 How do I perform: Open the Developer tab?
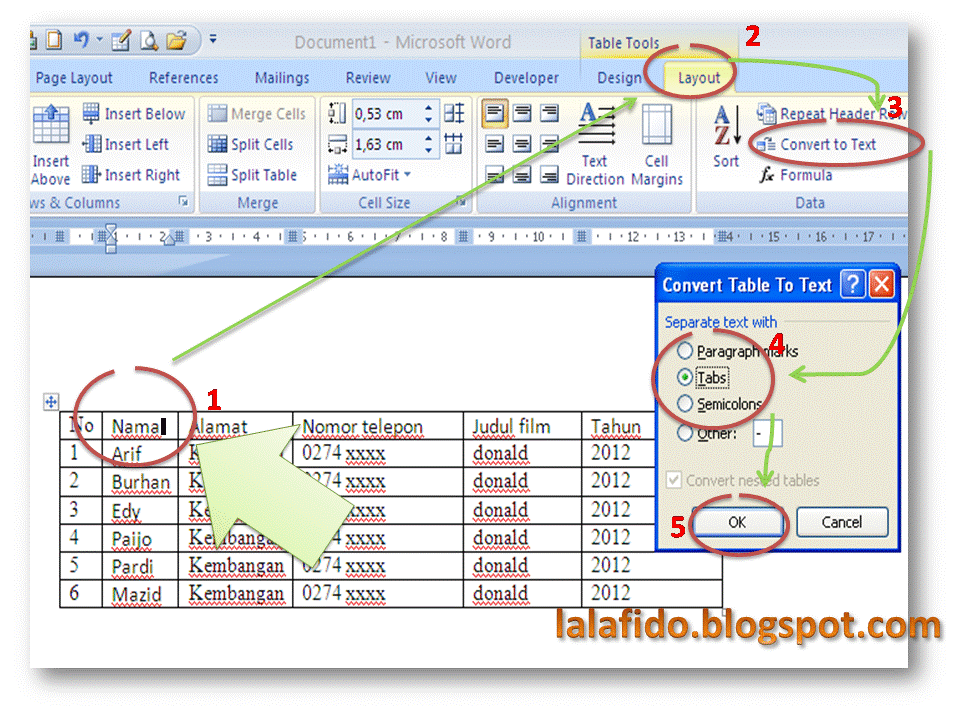527,78
